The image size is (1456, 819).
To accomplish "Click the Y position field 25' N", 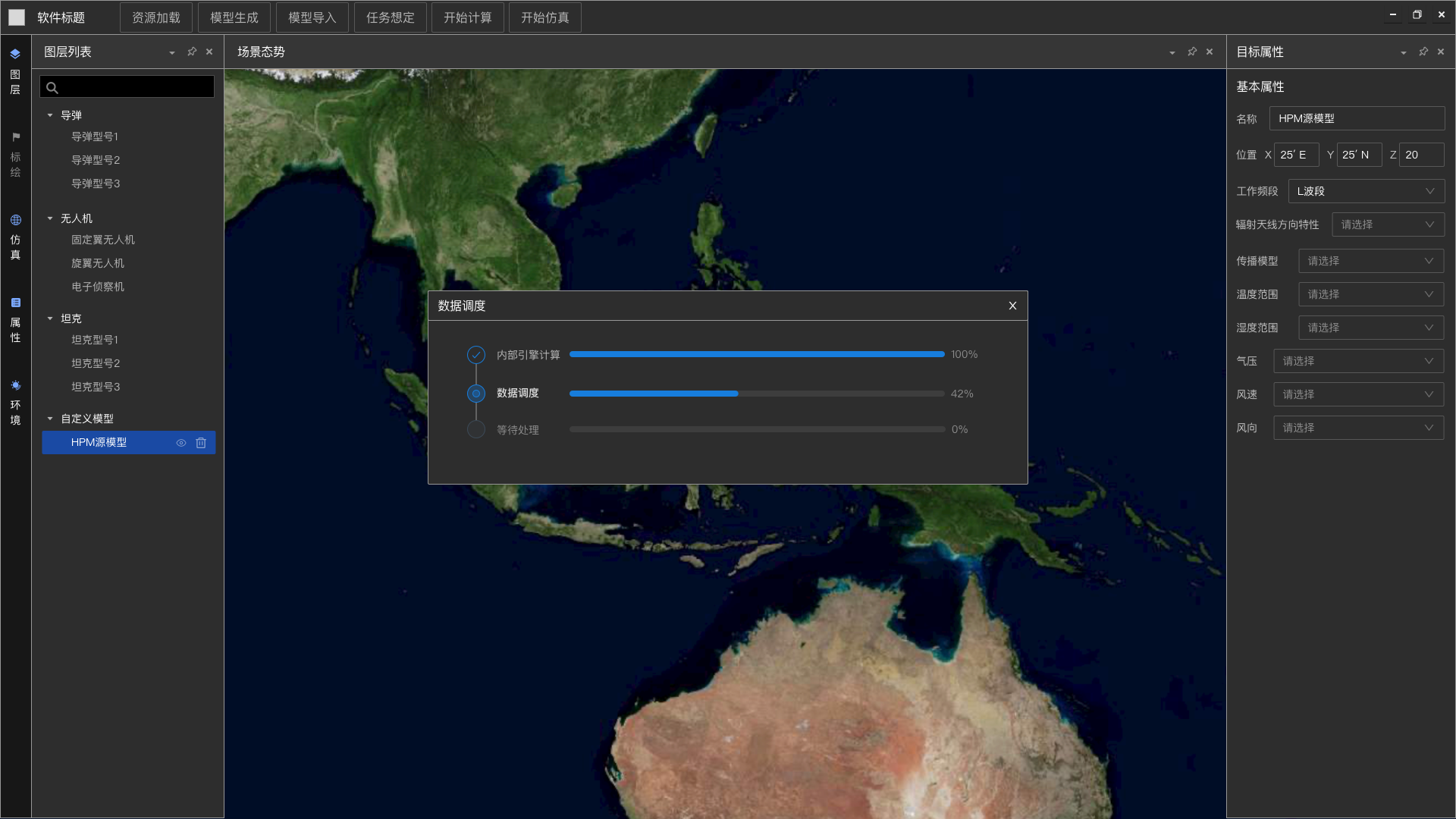I will (1359, 155).
